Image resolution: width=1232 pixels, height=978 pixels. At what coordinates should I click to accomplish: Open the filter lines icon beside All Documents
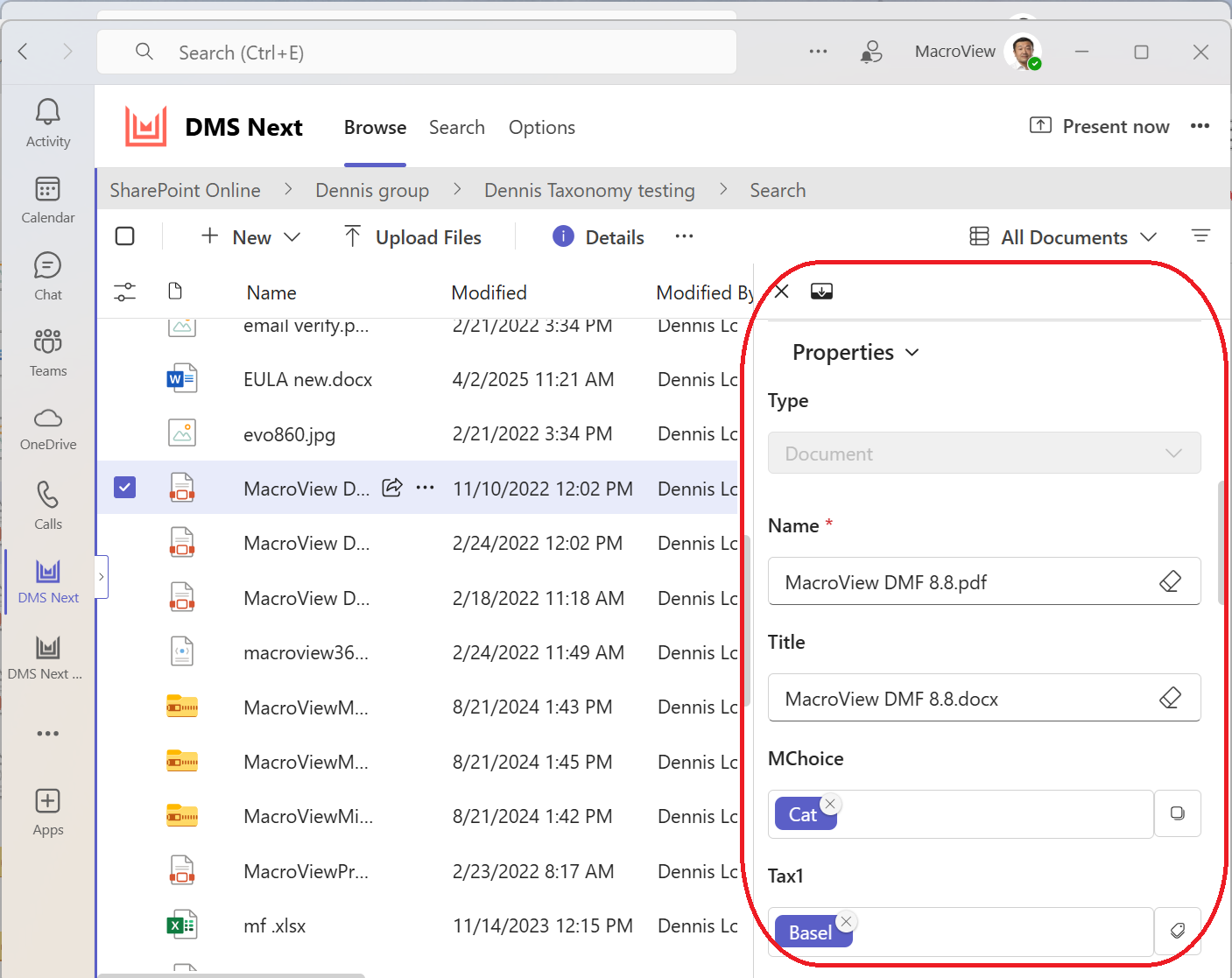(1200, 236)
